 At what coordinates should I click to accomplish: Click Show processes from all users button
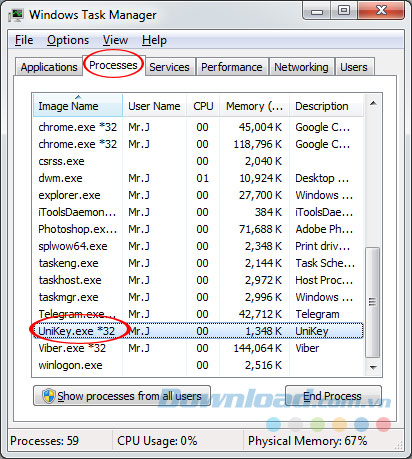pos(122,396)
